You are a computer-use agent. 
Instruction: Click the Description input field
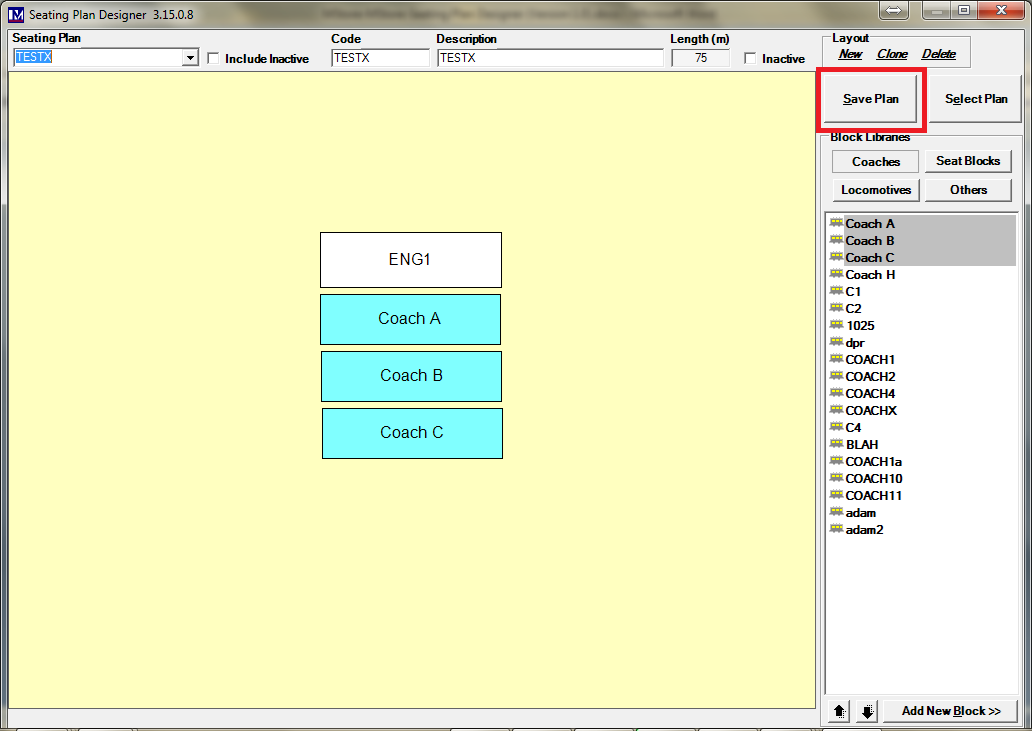550,58
